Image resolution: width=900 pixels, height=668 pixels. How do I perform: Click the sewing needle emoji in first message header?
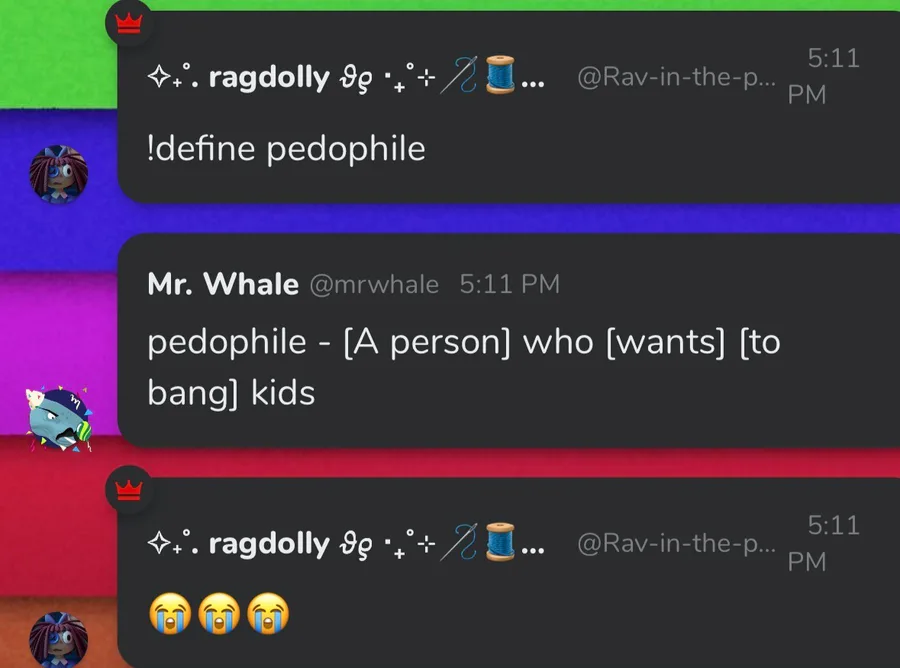[459, 75]
